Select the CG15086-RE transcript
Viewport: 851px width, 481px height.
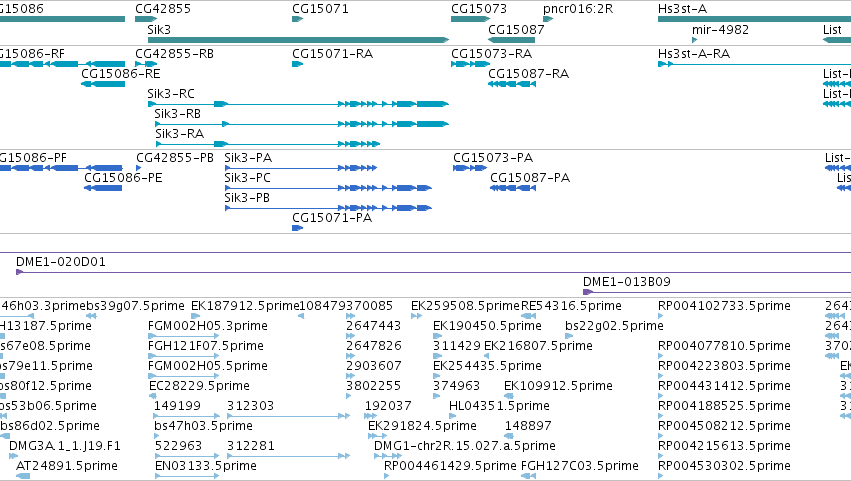pyautogui.click(x=103, y=84)
